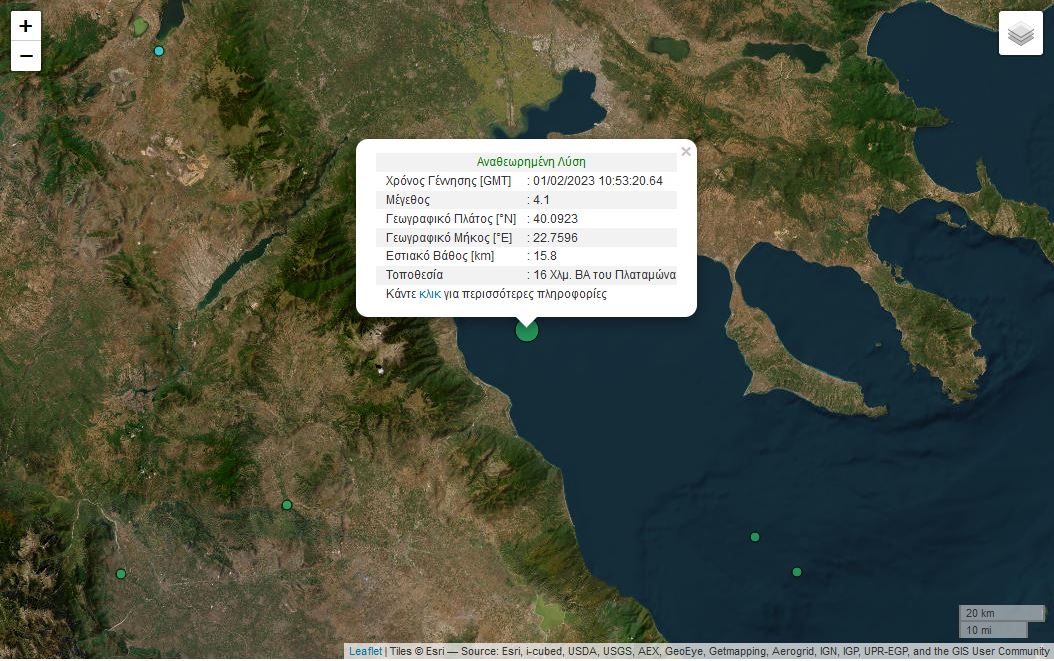Click the longitude value 22.7596

[x=555, y=238]
